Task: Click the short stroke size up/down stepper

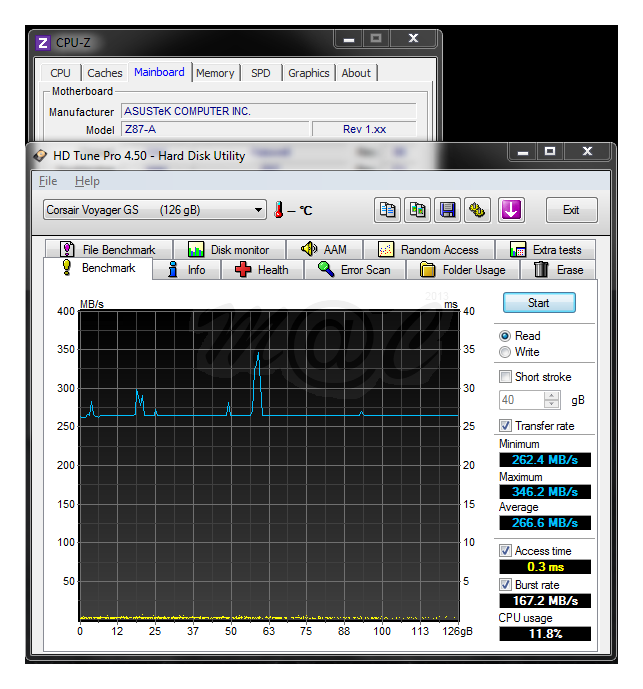Action: (x=552, y=400)
